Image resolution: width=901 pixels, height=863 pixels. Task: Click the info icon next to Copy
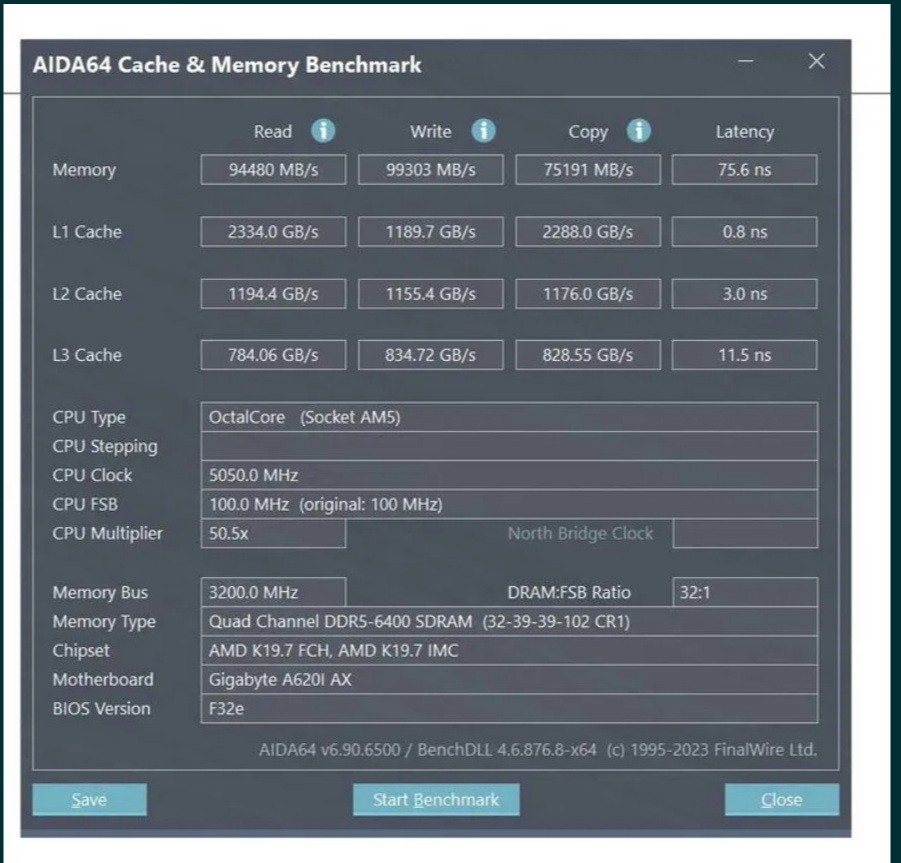(638, 130)
